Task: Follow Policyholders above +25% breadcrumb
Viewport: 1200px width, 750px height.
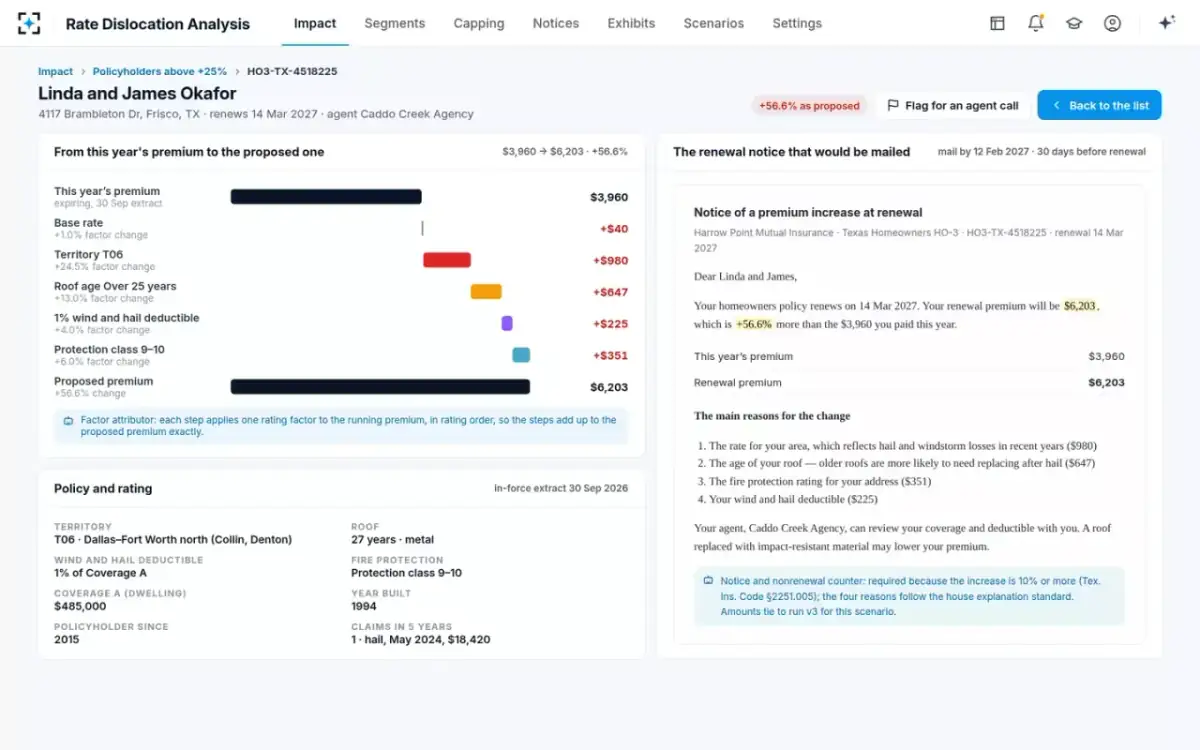Action: (x=160, y=72)
